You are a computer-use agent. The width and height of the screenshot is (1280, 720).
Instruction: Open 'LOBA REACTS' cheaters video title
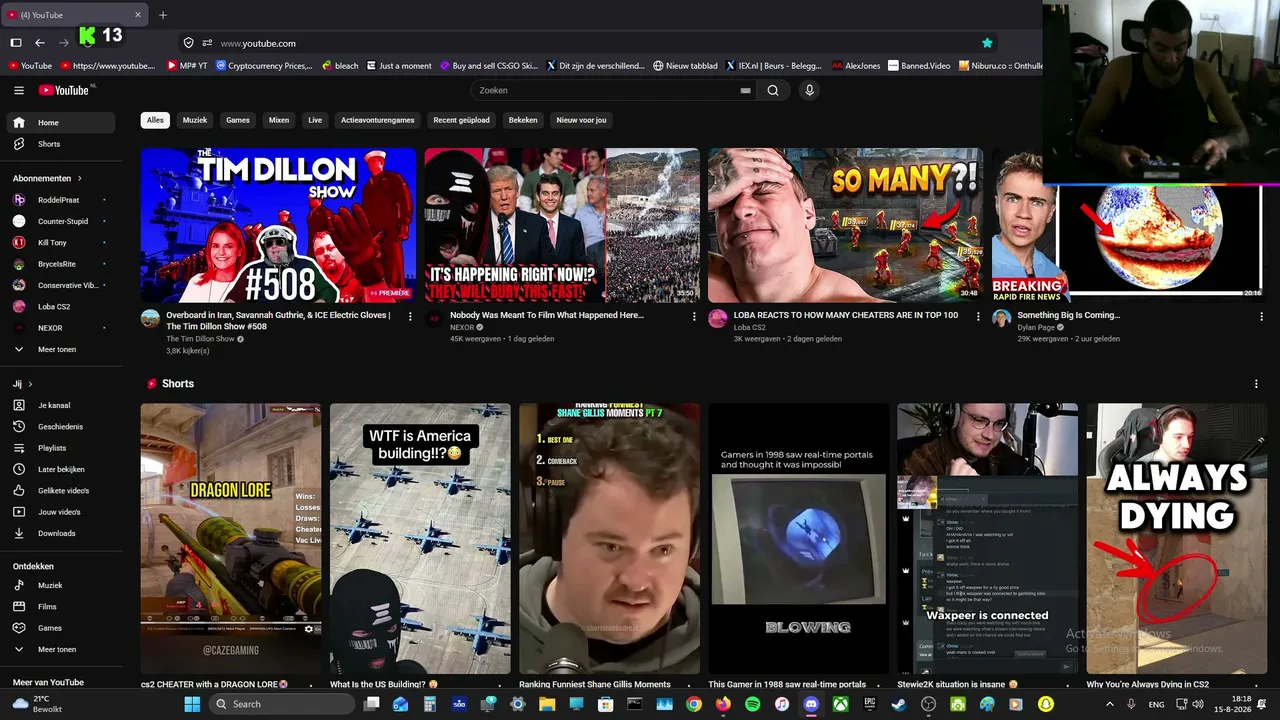click(x=846, y=315)
